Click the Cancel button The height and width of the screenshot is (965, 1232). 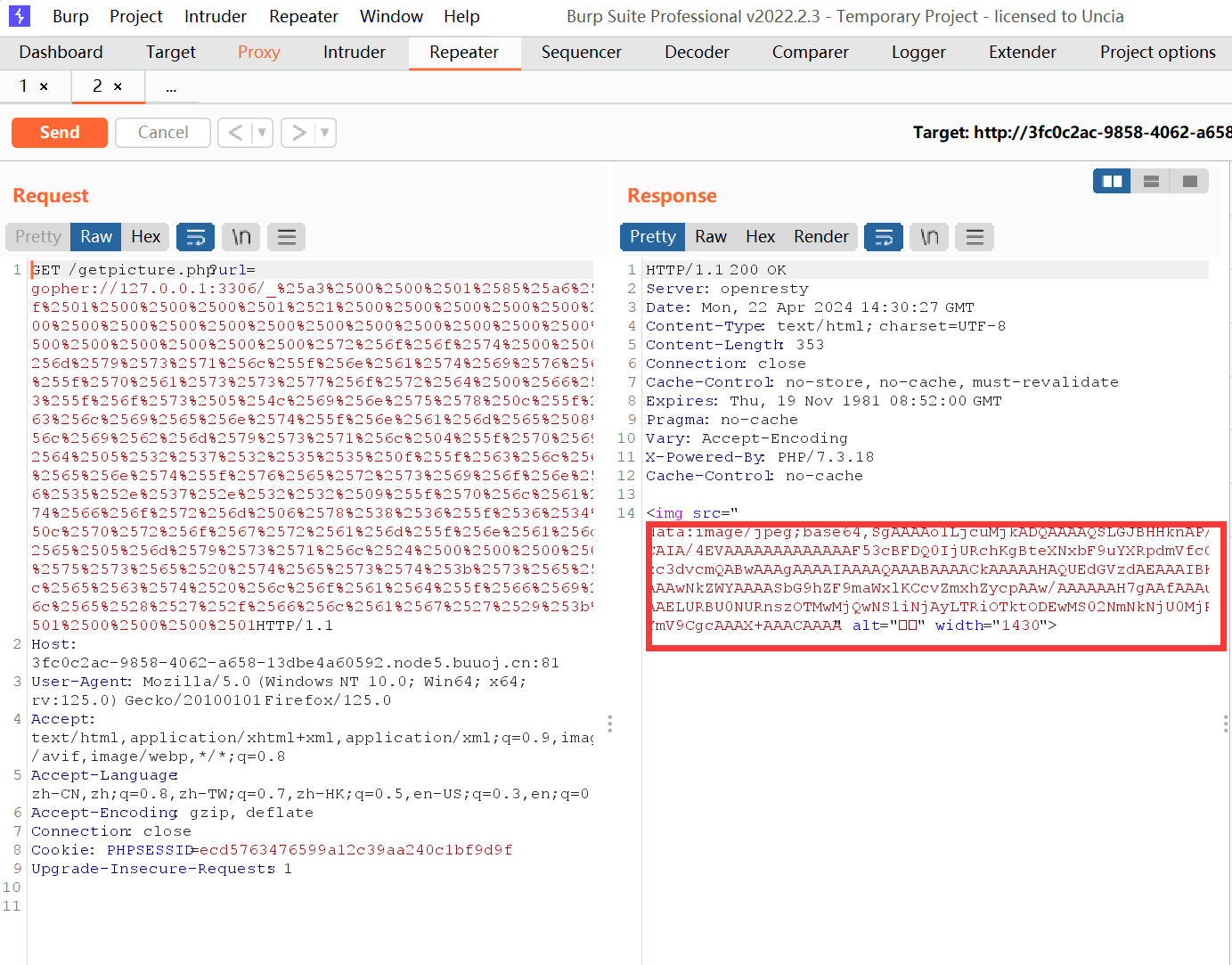(x=163, y=133)
